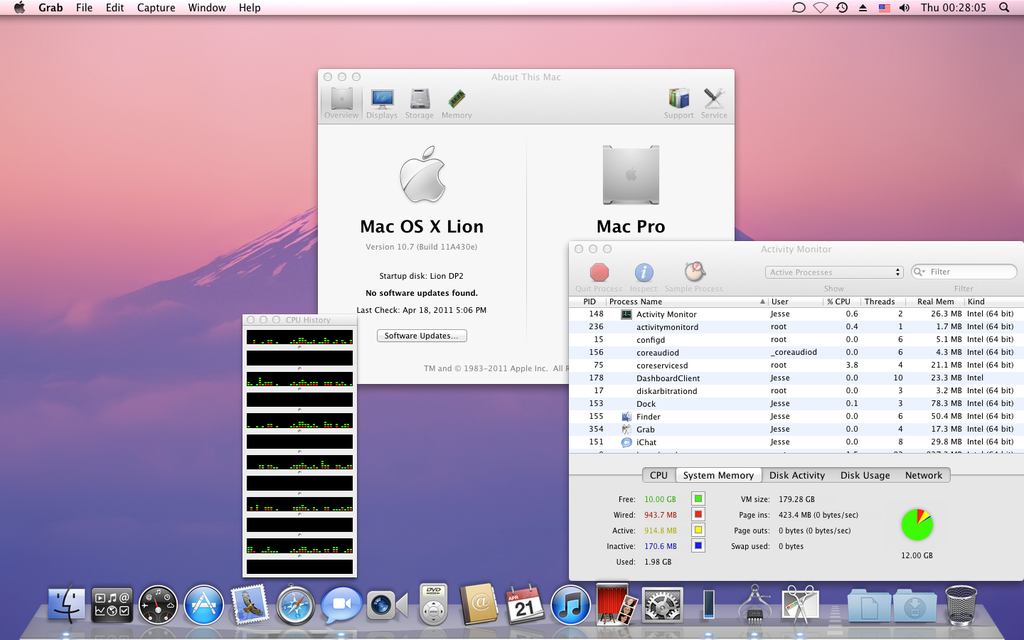Open the Documents stack in the Dock
Screen dimensions: 1024x640
coord(869,605)
